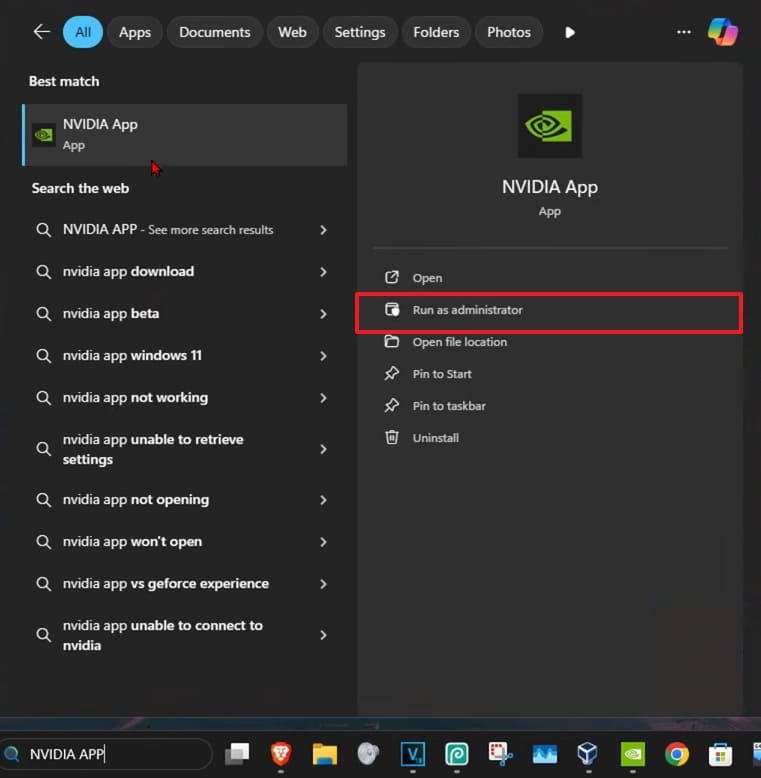Expand chevron beside 'unable to retrieve settings'
This screenshot has height=778, width=761.
pyautogui.click(x=323, y=449)
